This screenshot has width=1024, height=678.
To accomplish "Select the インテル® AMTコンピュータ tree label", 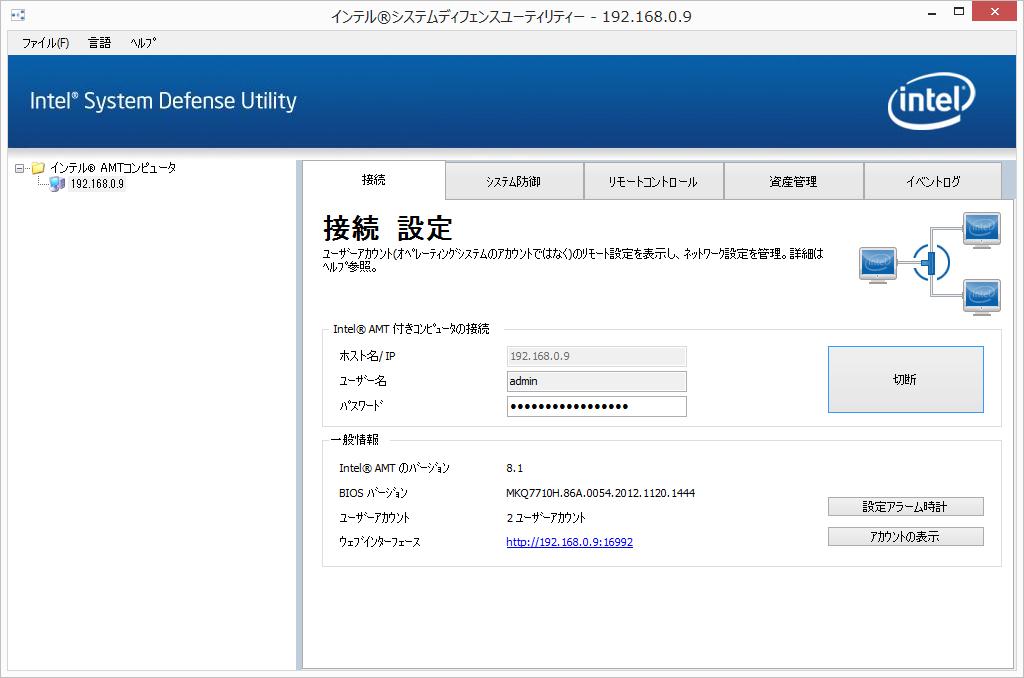I will tap(113, 168).
